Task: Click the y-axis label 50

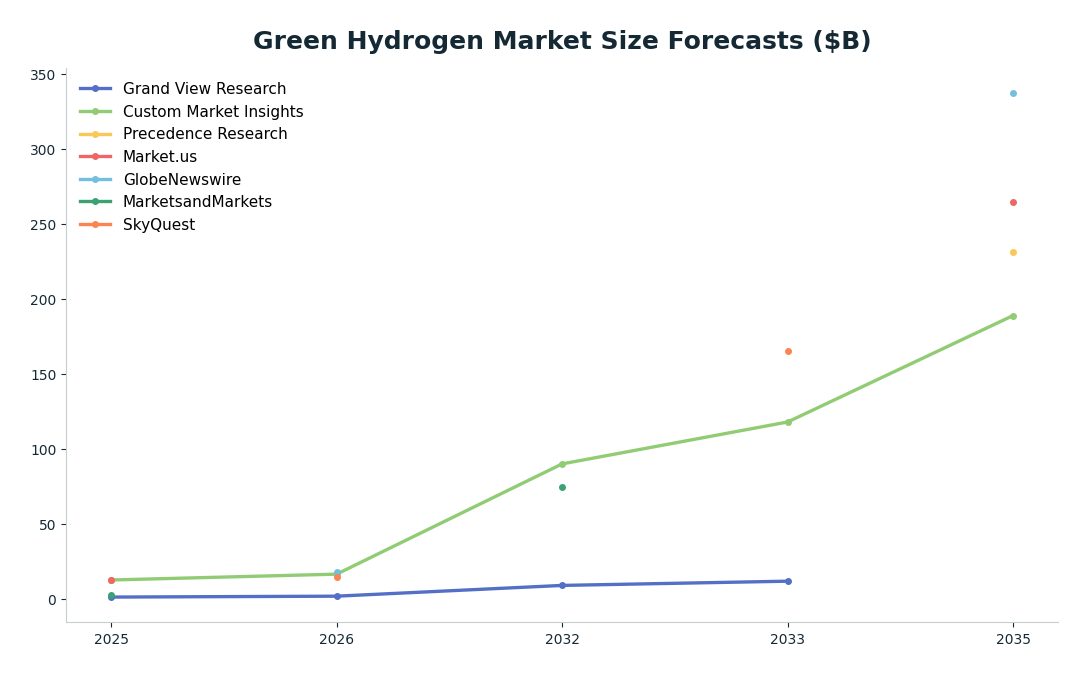Action: [47, 525]
